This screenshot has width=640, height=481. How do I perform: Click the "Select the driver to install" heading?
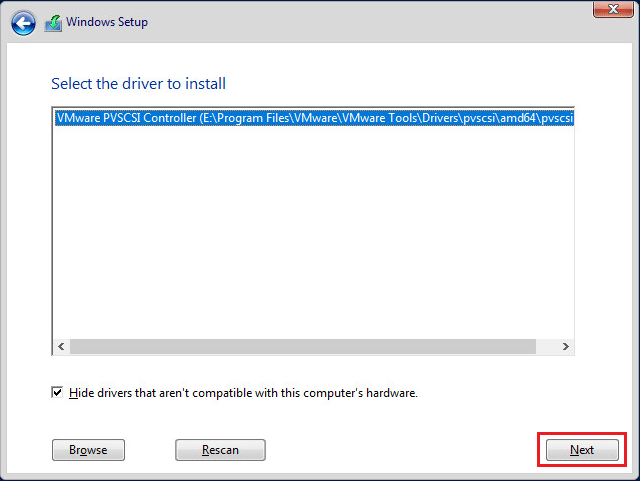145,83
